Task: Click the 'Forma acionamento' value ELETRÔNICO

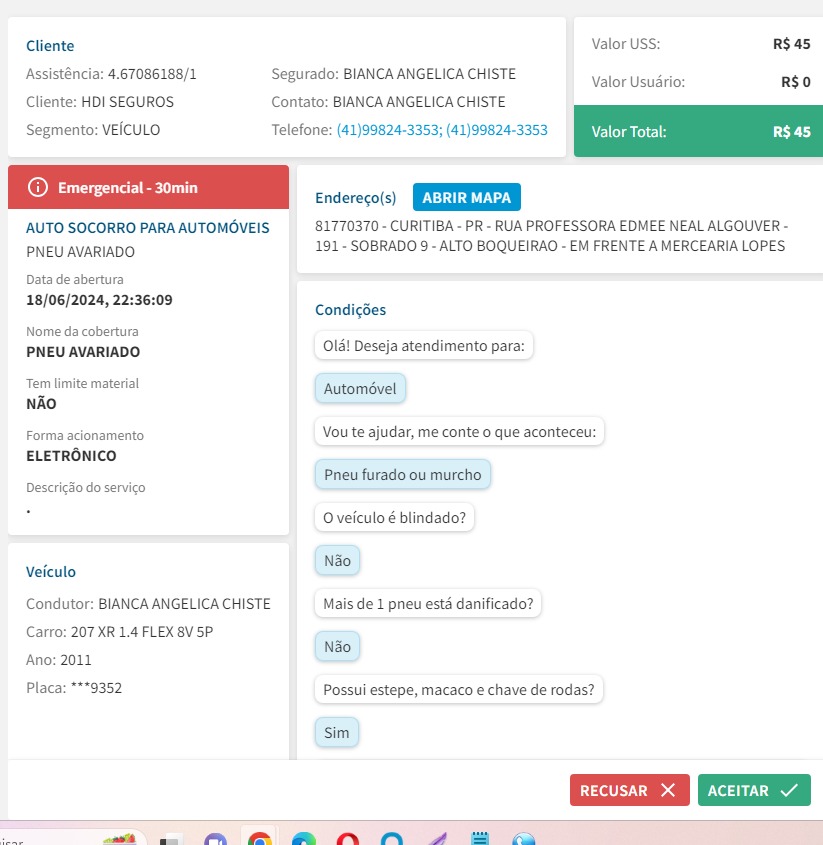Action: (x=71, y=456)
